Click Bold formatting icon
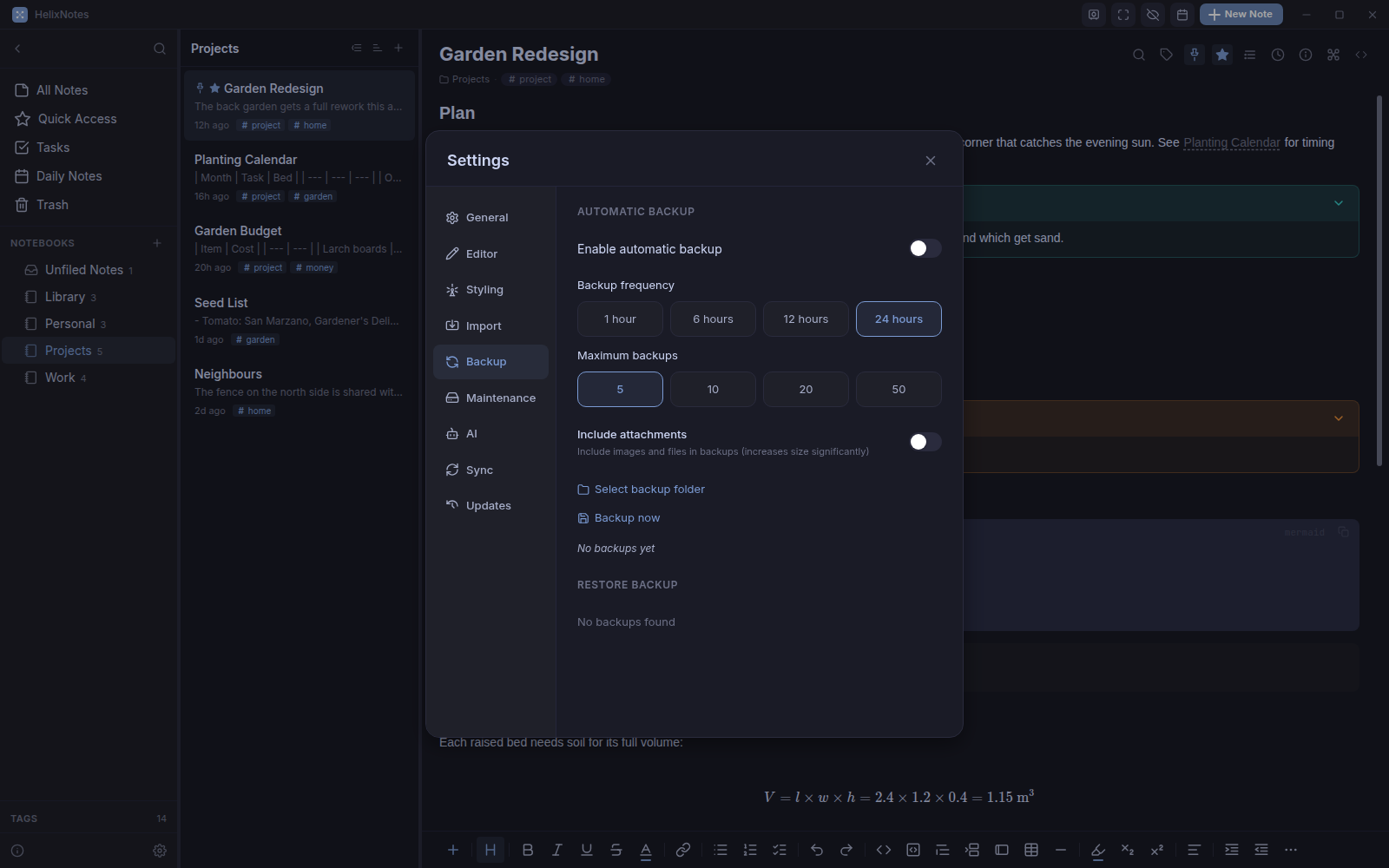The width and height of the screenshot is (1389, 868). click(528, 850)
